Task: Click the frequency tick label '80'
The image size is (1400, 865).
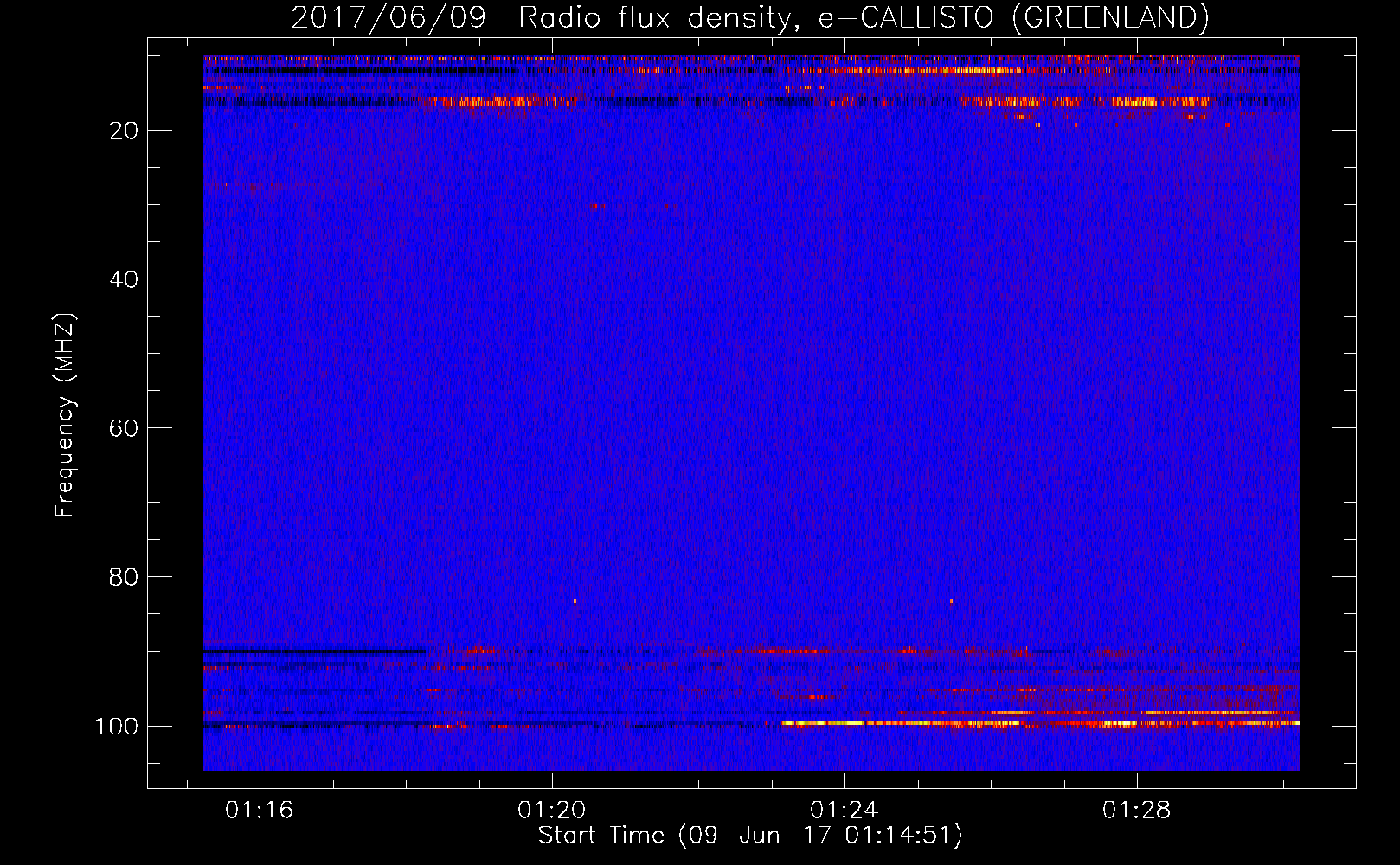Action: [124, 577]
